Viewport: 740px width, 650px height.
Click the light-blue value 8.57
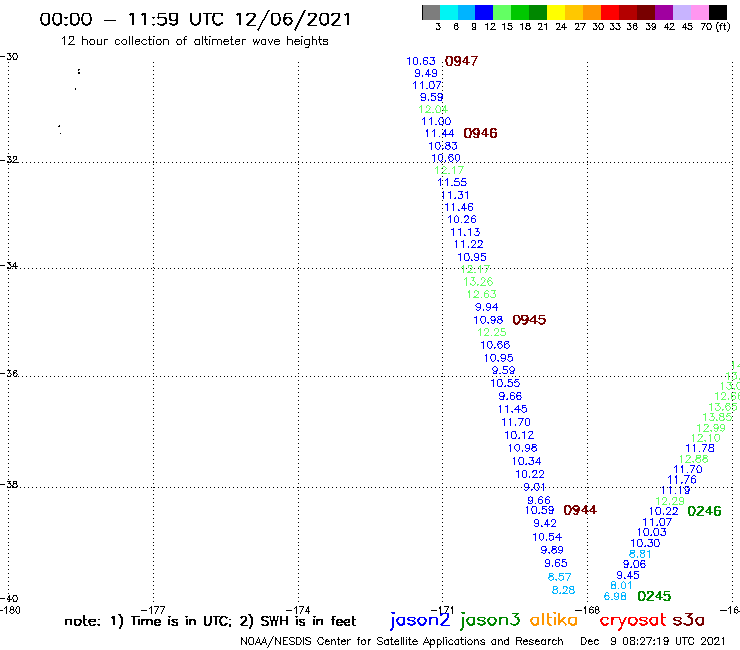[559, 577]
